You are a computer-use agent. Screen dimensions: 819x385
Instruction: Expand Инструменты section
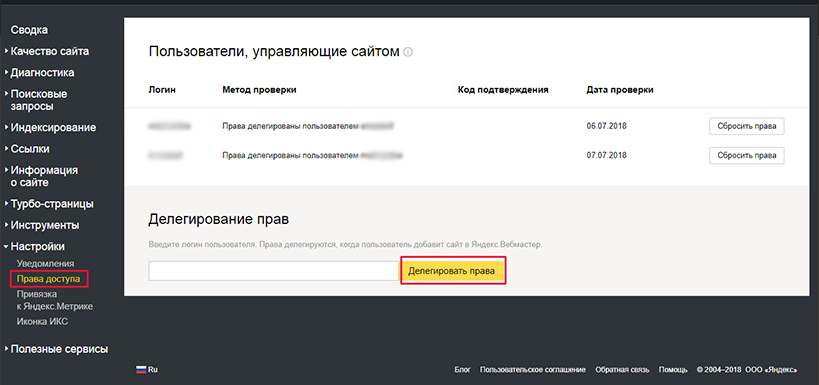[x=45, y=226]
